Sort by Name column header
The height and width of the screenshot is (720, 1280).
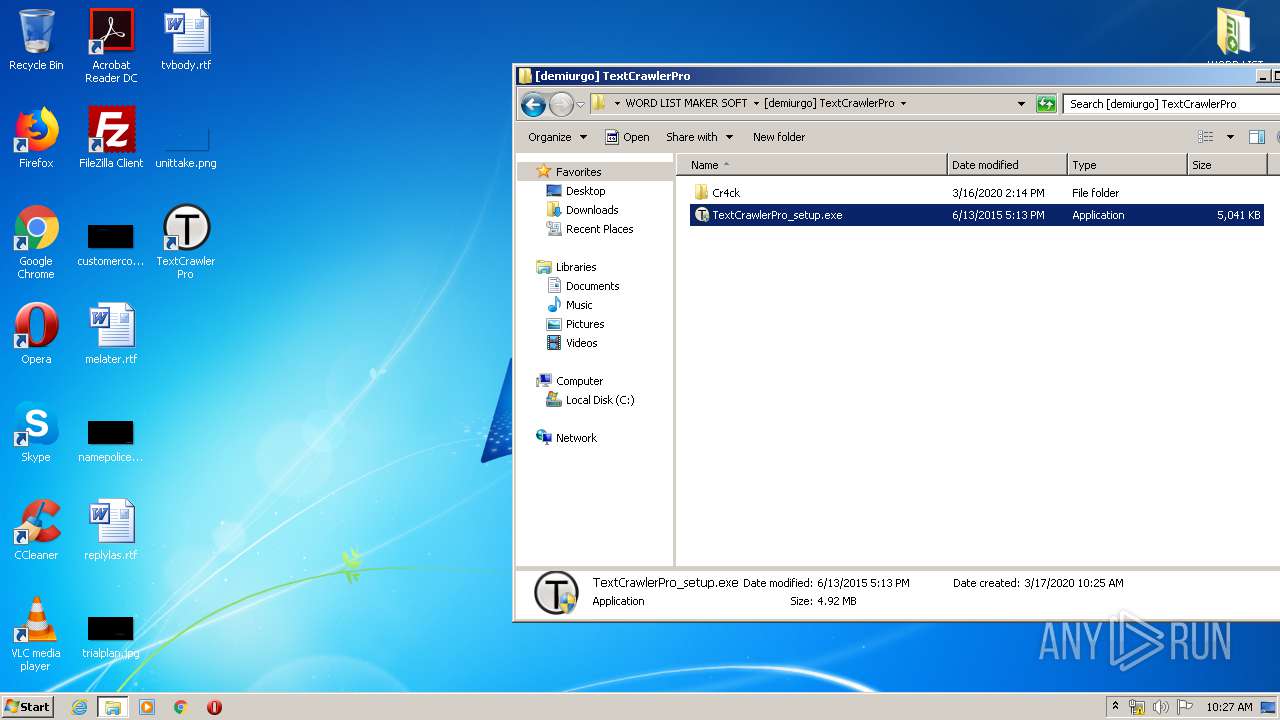[811, 165]
